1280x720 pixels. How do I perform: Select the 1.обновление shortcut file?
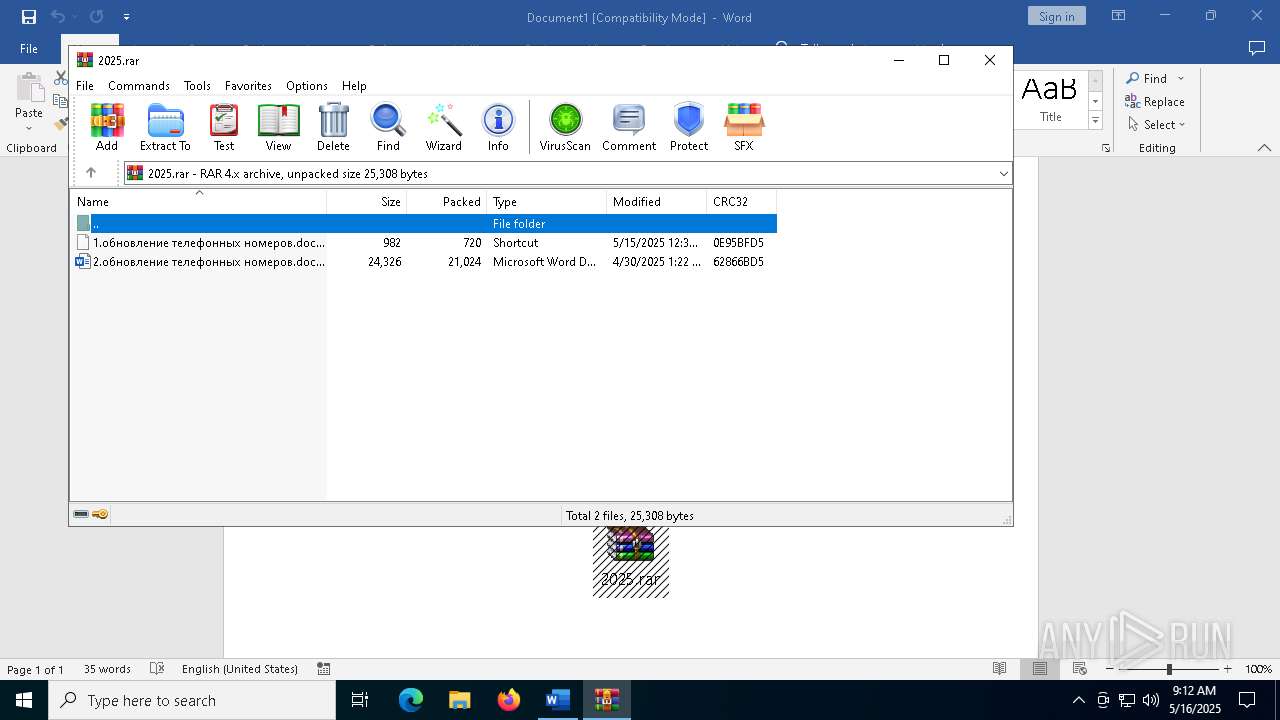[424, 242]
